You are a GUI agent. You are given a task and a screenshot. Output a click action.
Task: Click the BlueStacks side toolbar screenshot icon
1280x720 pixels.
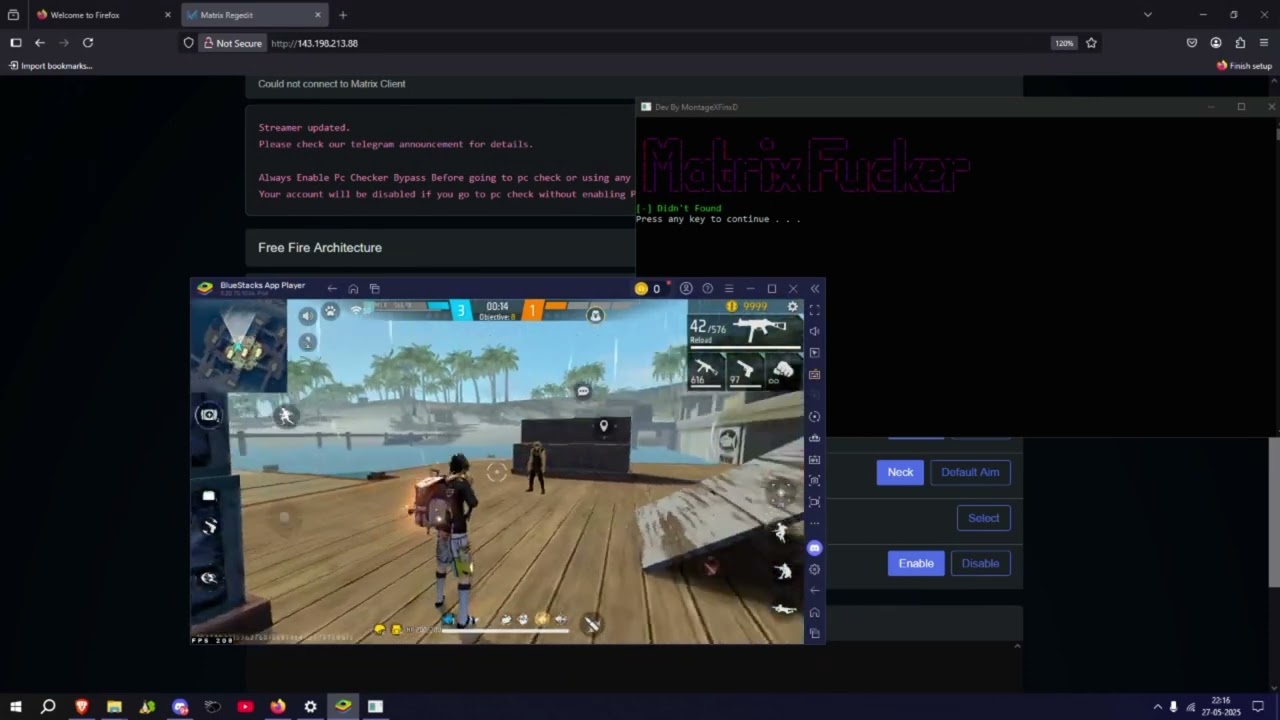(815, 481)
